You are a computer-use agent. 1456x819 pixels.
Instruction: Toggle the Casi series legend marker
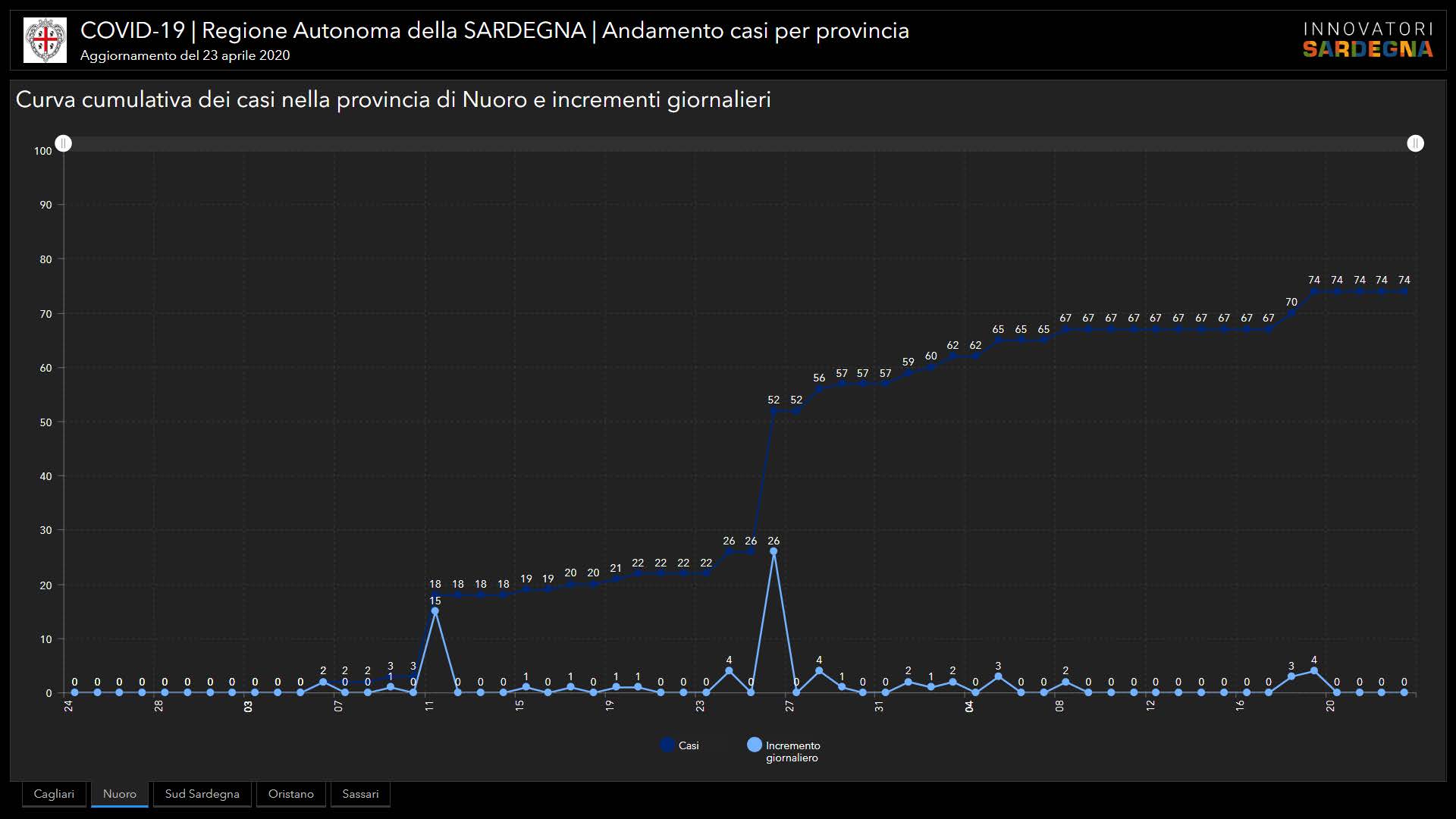[x=667, y=745]
